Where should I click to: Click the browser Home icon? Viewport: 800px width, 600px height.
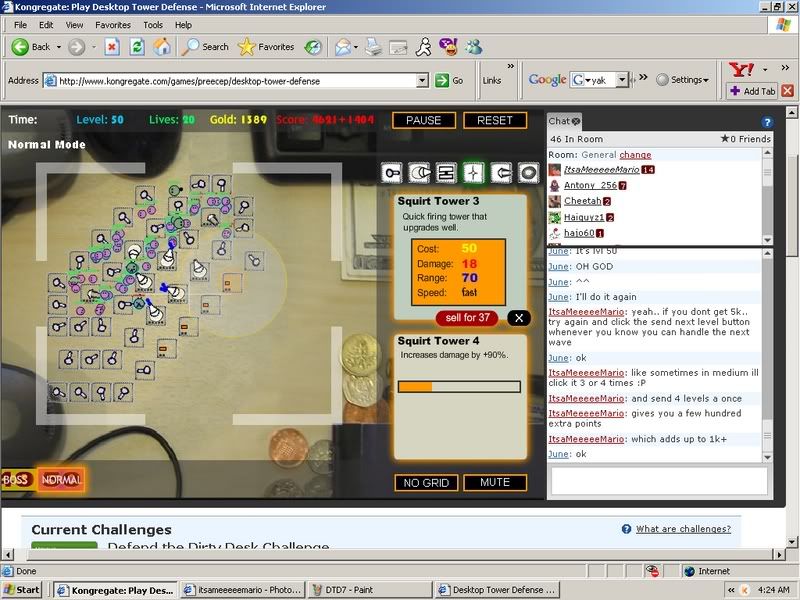tap(161, 47)
